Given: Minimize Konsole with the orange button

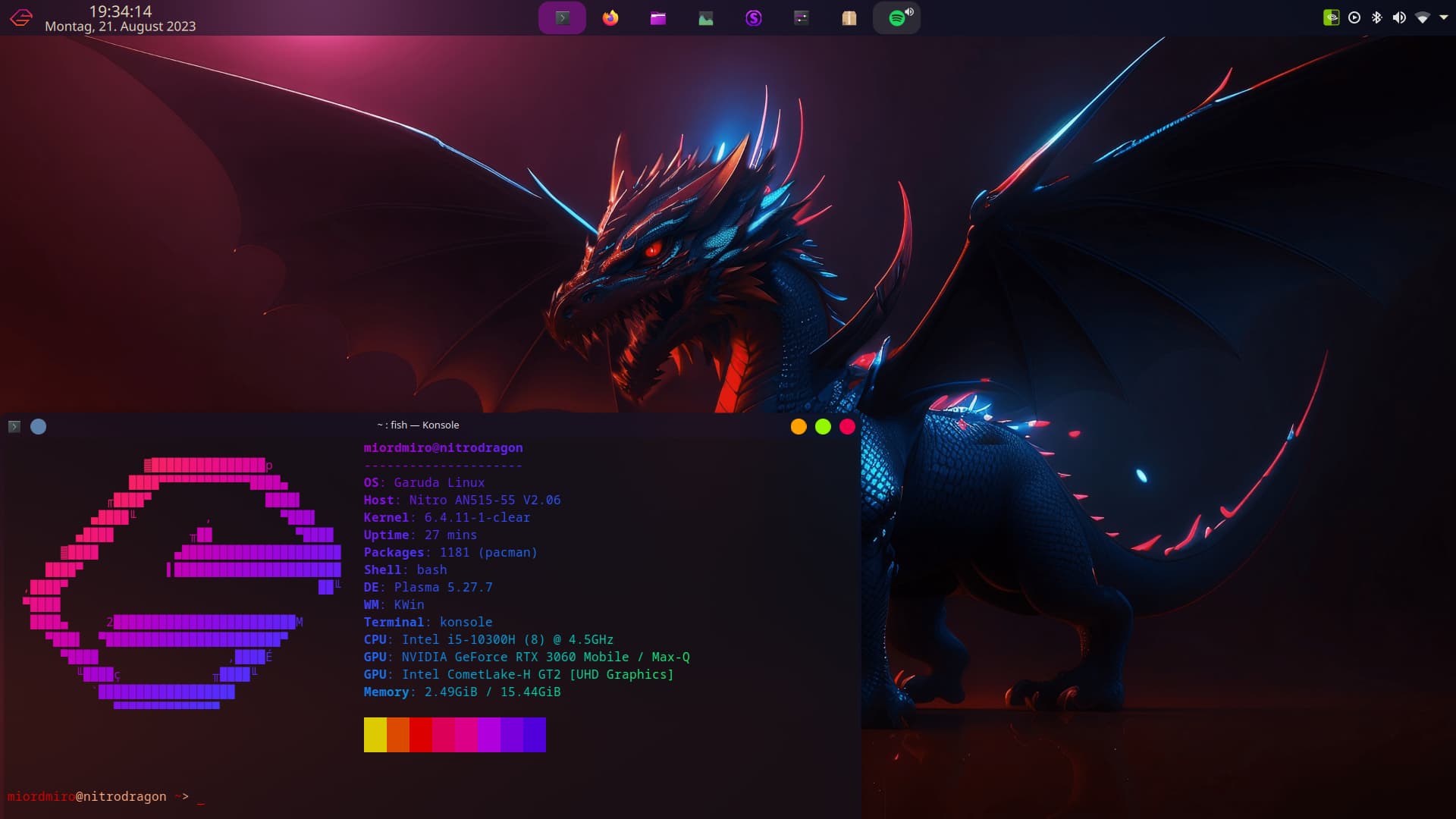Looking at the screenshot, I should [799, 427].
